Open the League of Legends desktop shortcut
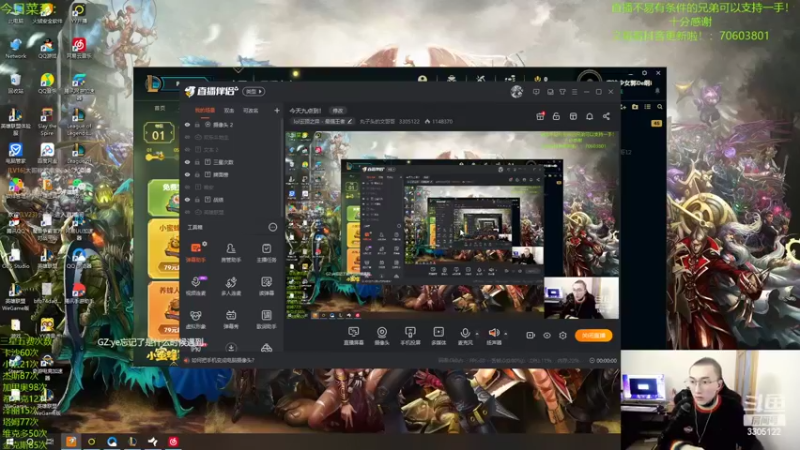800x450 pixels. coord(79,121)
